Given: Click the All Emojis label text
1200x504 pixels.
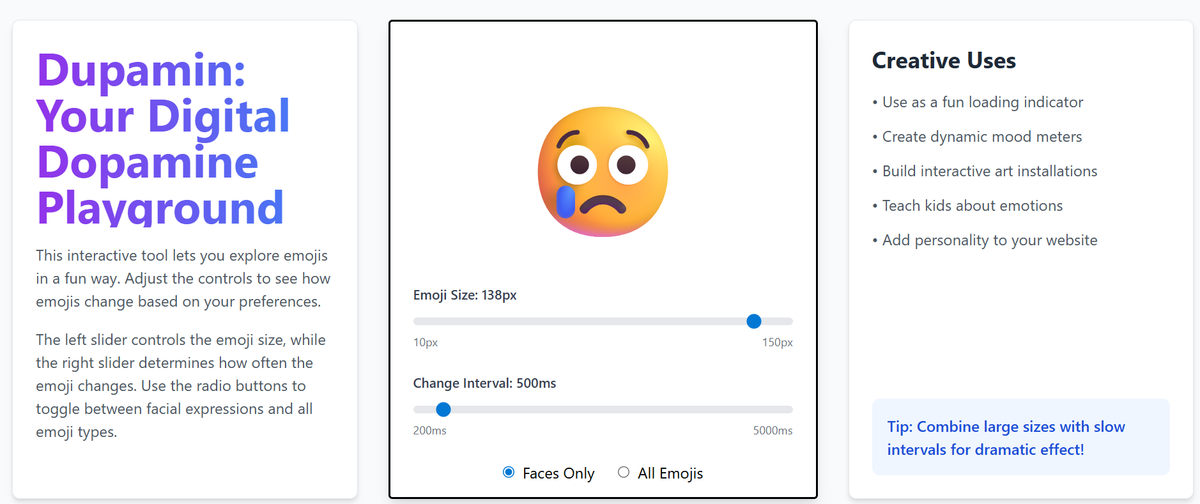Looking at the screenshot, I should tap(670, 473).
